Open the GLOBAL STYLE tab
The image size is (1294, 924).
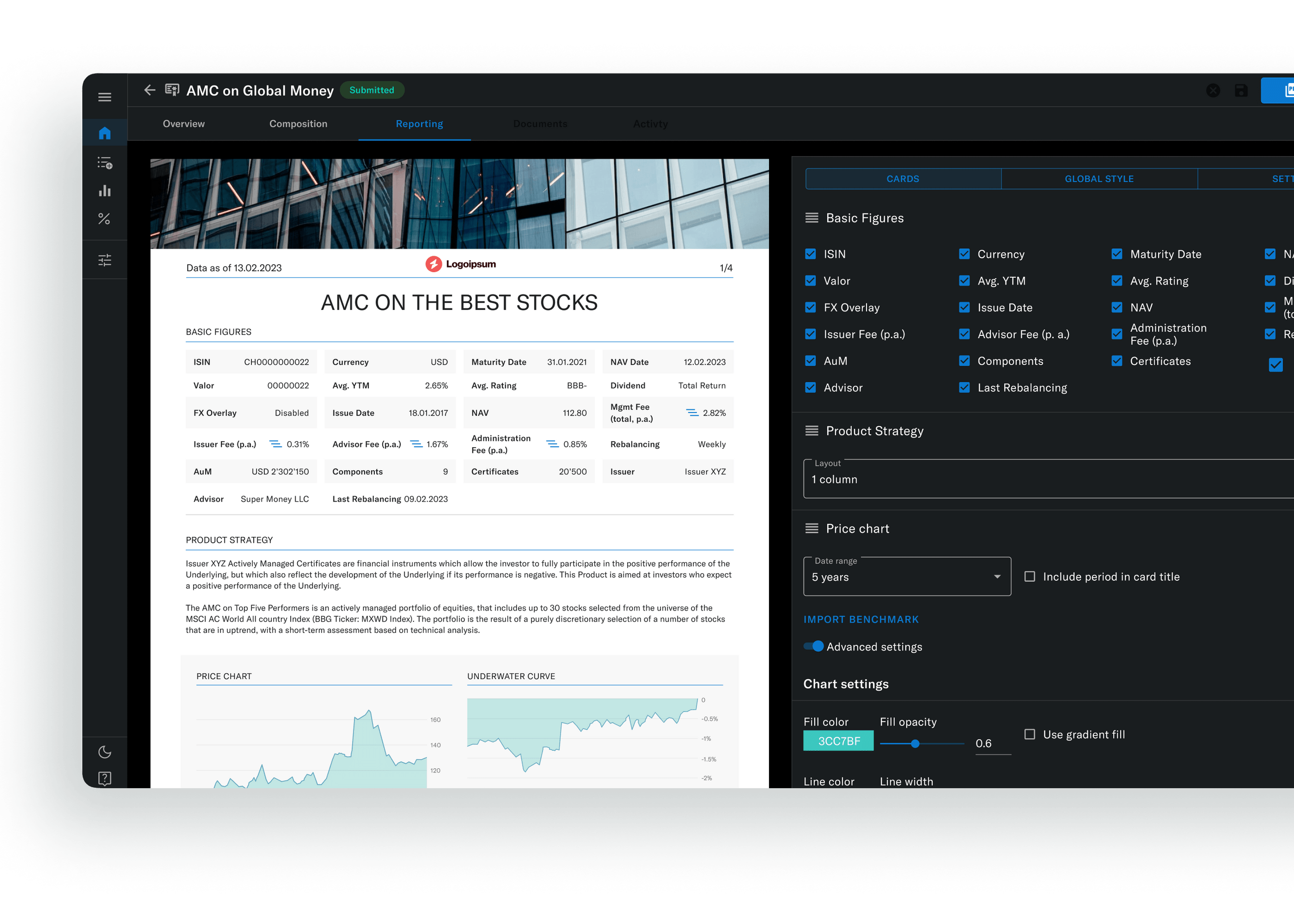(x=1099, y=179)
